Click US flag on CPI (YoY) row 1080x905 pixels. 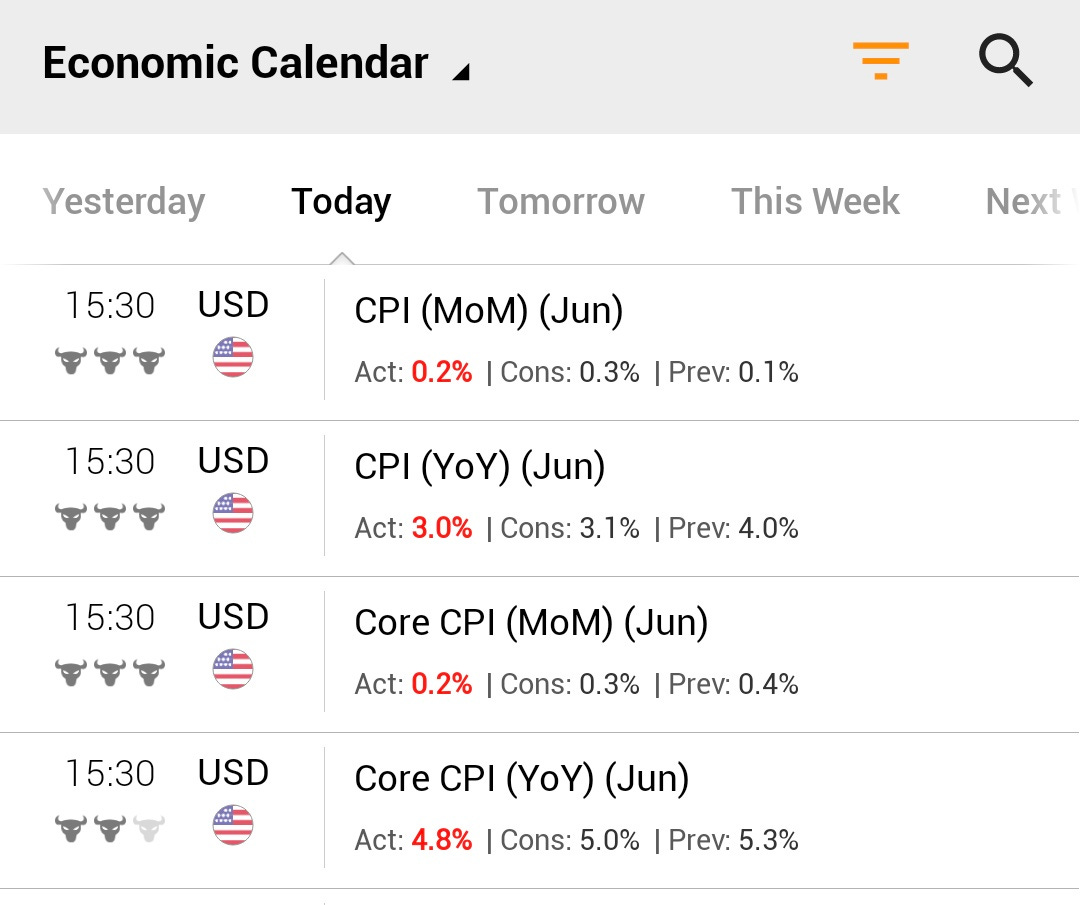[x=233, y=513]
